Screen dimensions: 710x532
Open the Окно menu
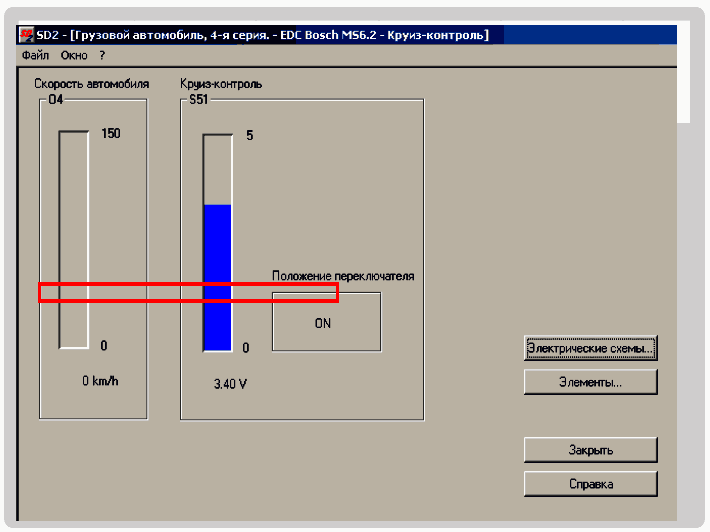point(74,55)
